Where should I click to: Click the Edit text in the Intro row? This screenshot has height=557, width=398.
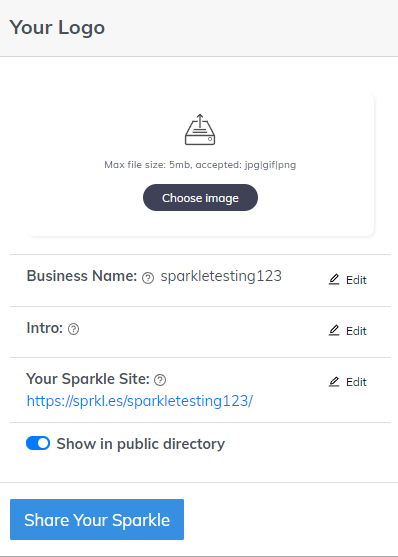(356, 331)
